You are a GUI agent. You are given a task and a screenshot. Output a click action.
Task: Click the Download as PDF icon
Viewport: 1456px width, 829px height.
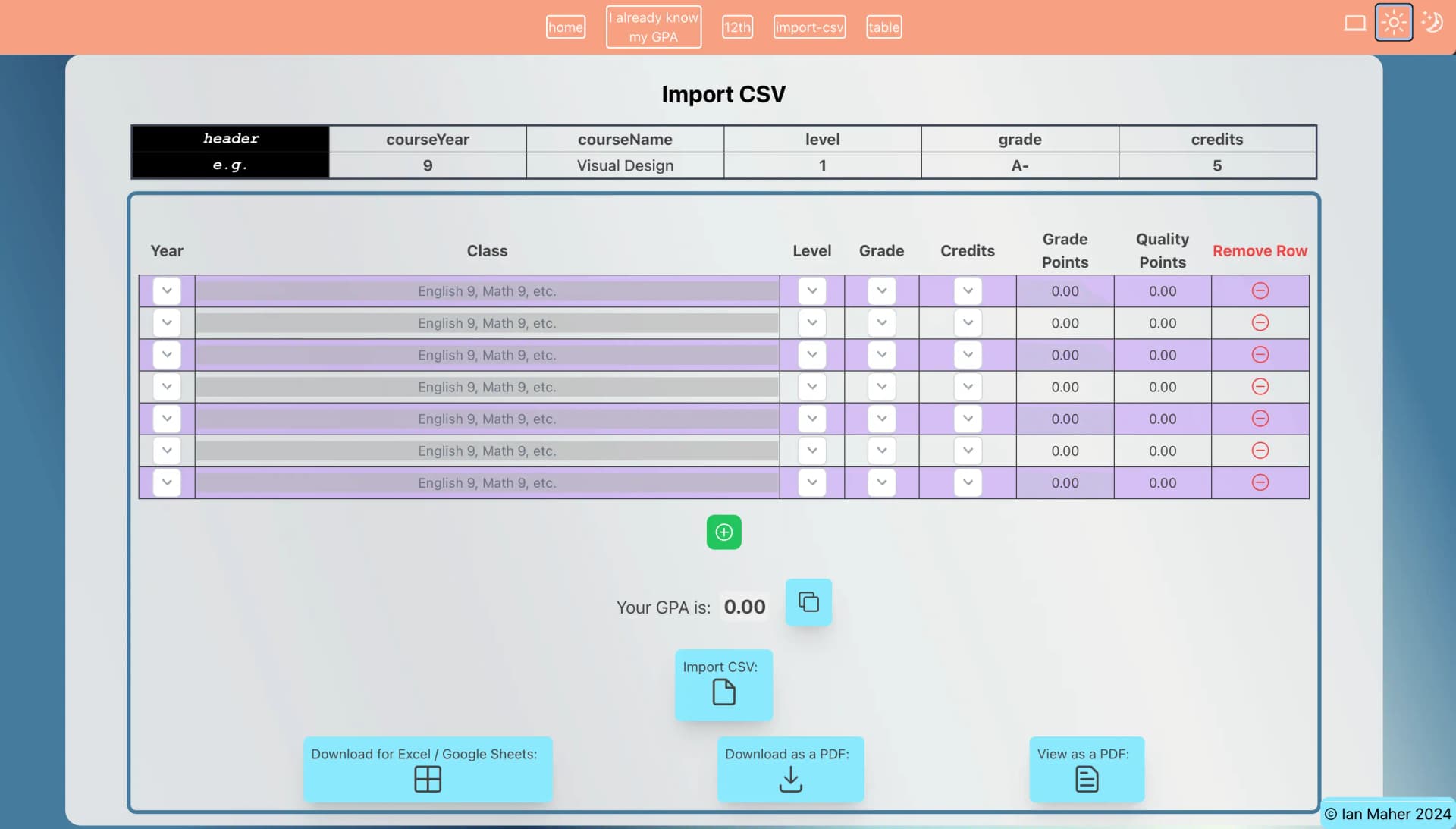[790, 779]
